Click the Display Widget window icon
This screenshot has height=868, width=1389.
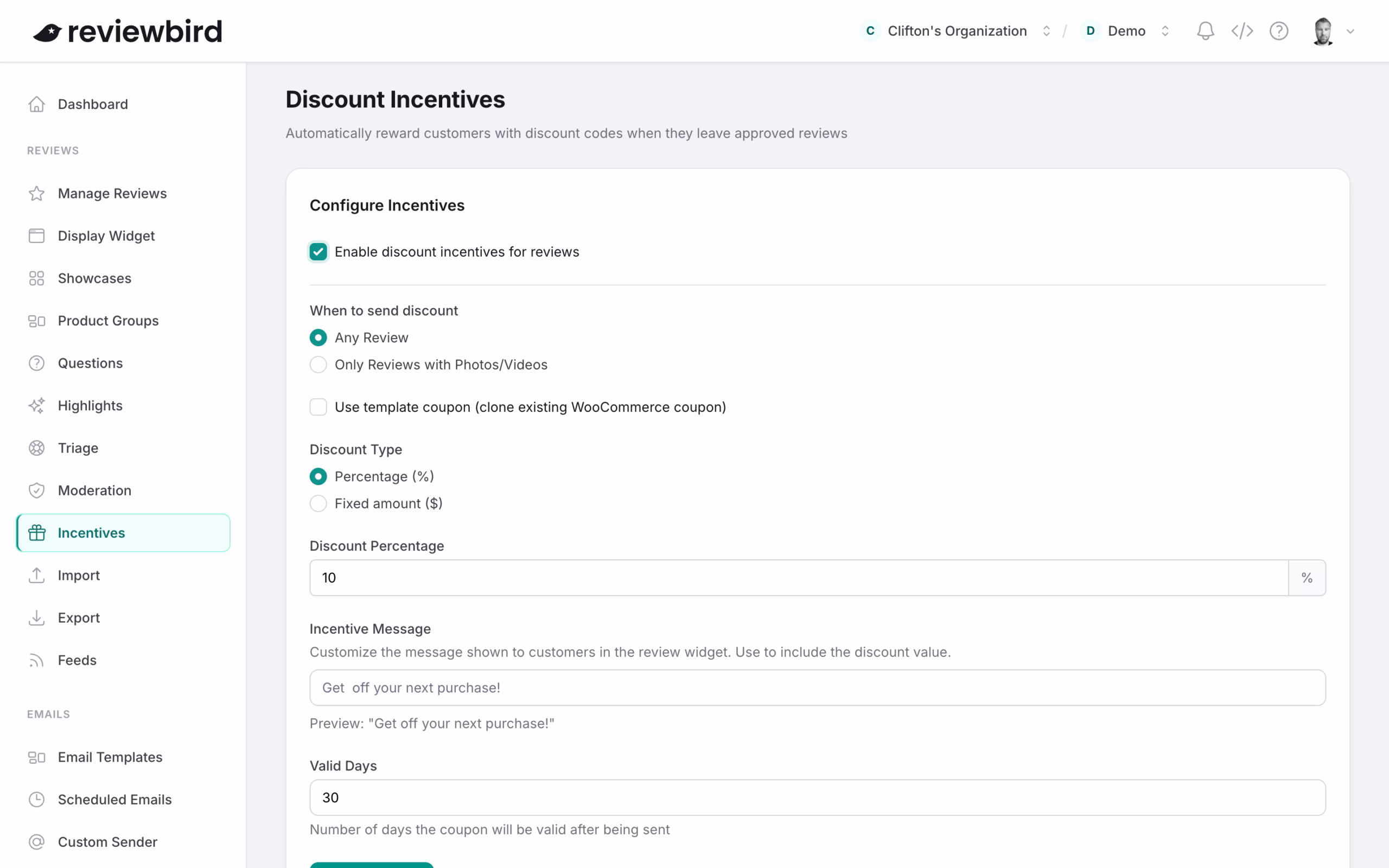tap(37, 236)
